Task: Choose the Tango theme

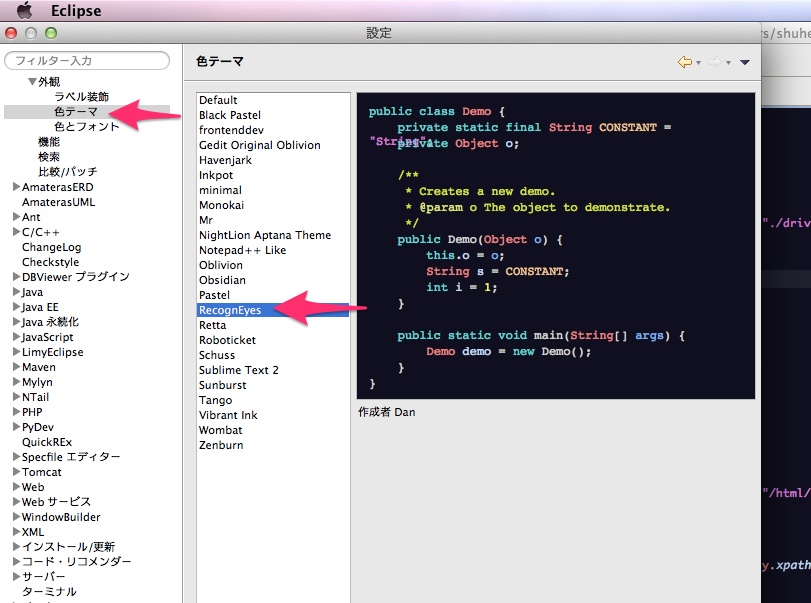Action: click(x=216, y=400)
